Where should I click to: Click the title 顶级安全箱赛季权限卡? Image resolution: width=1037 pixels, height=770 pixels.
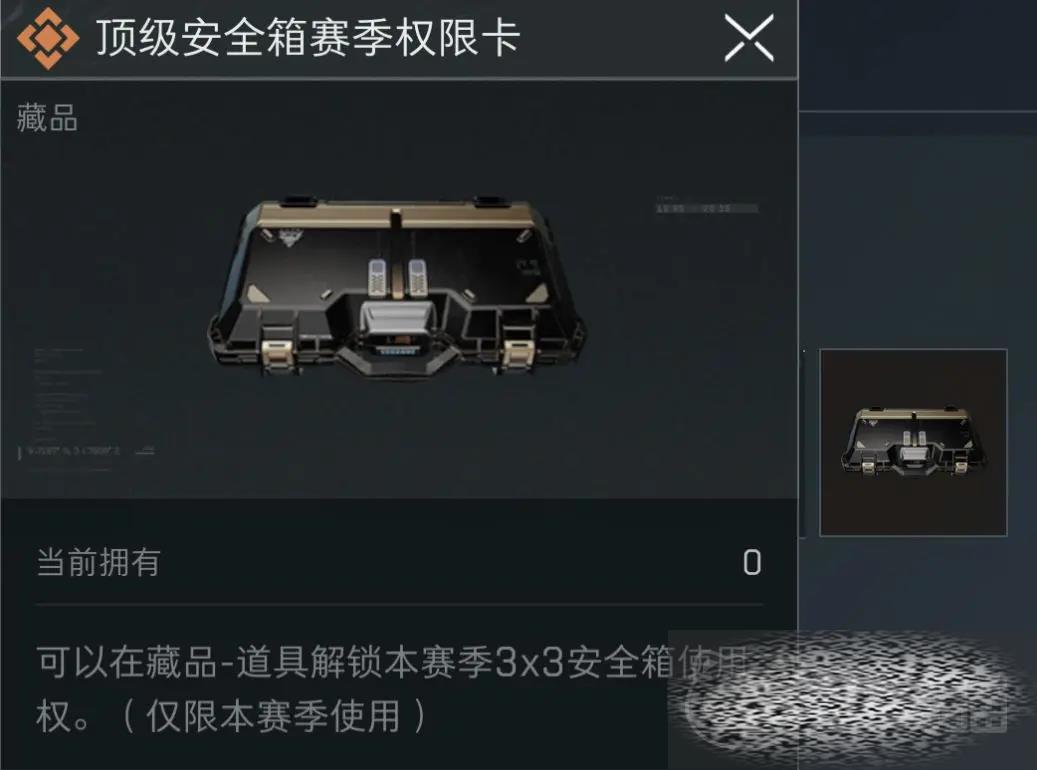coord(308,38)
